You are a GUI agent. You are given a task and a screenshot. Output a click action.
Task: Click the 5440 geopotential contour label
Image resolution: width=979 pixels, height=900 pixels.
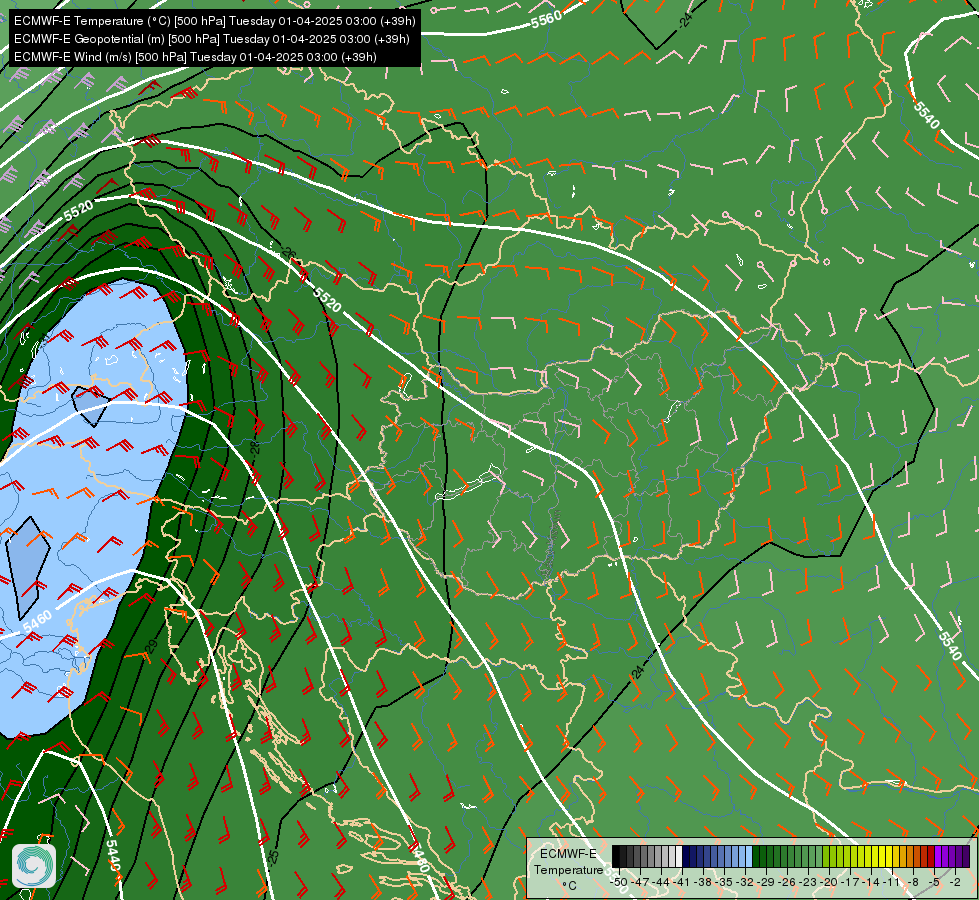(x=113, y=856)
